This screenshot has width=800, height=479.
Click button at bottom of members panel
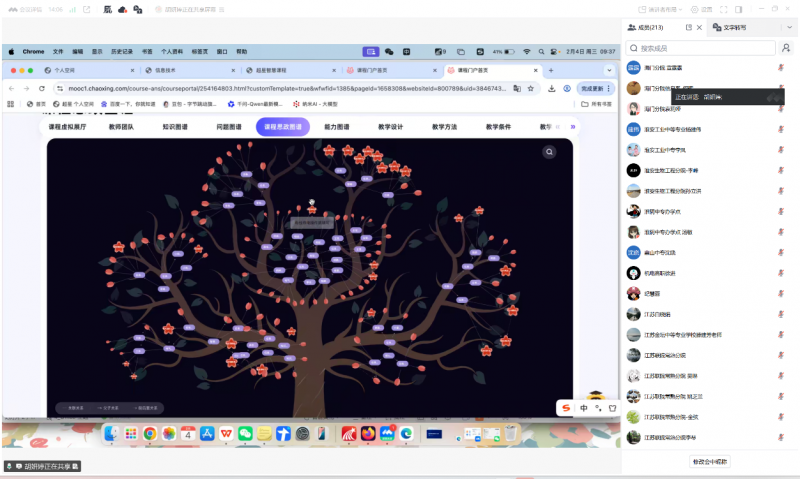pos(710,461)
